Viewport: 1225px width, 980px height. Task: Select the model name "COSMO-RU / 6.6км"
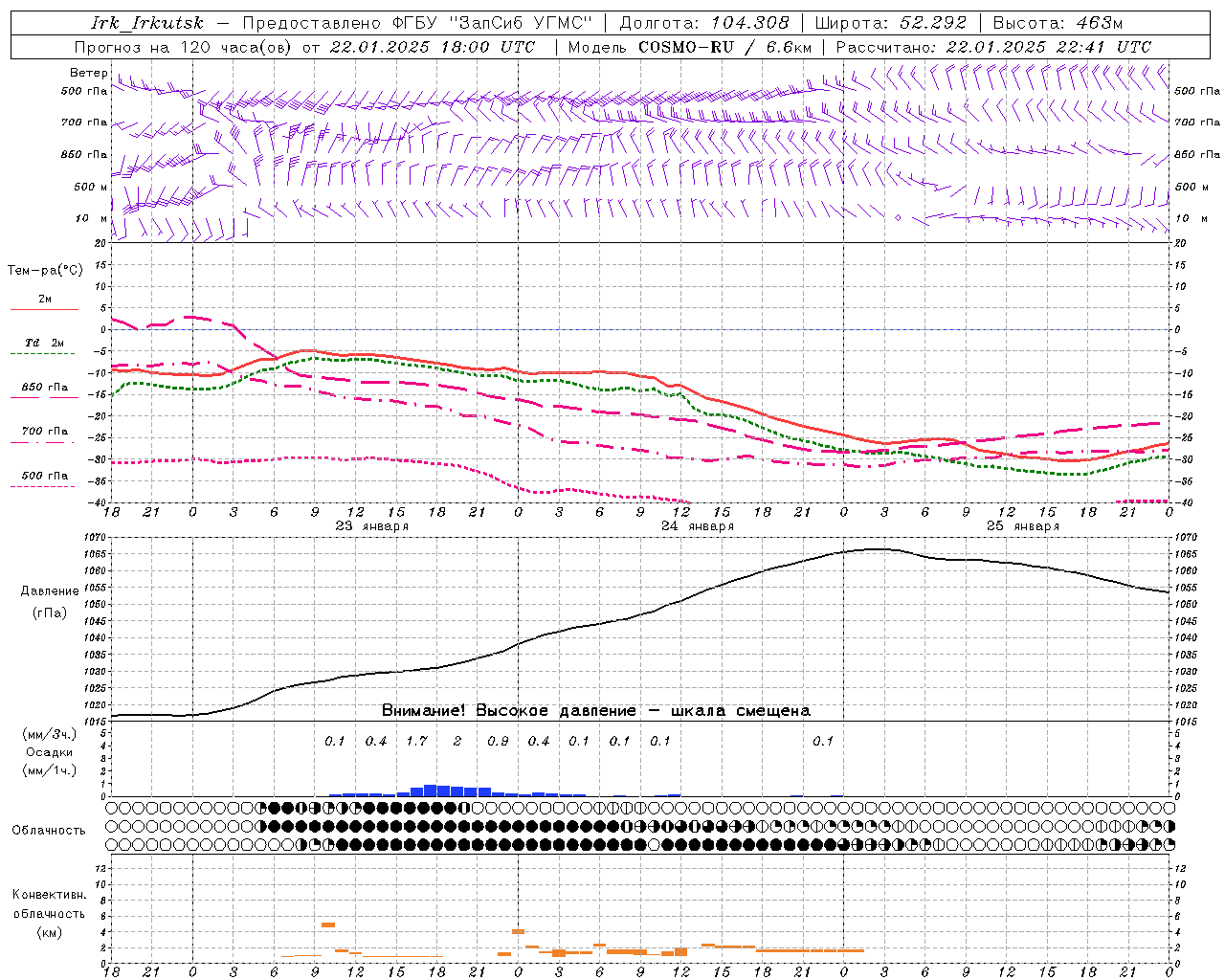pyautogui.click(x=724, y=47)
